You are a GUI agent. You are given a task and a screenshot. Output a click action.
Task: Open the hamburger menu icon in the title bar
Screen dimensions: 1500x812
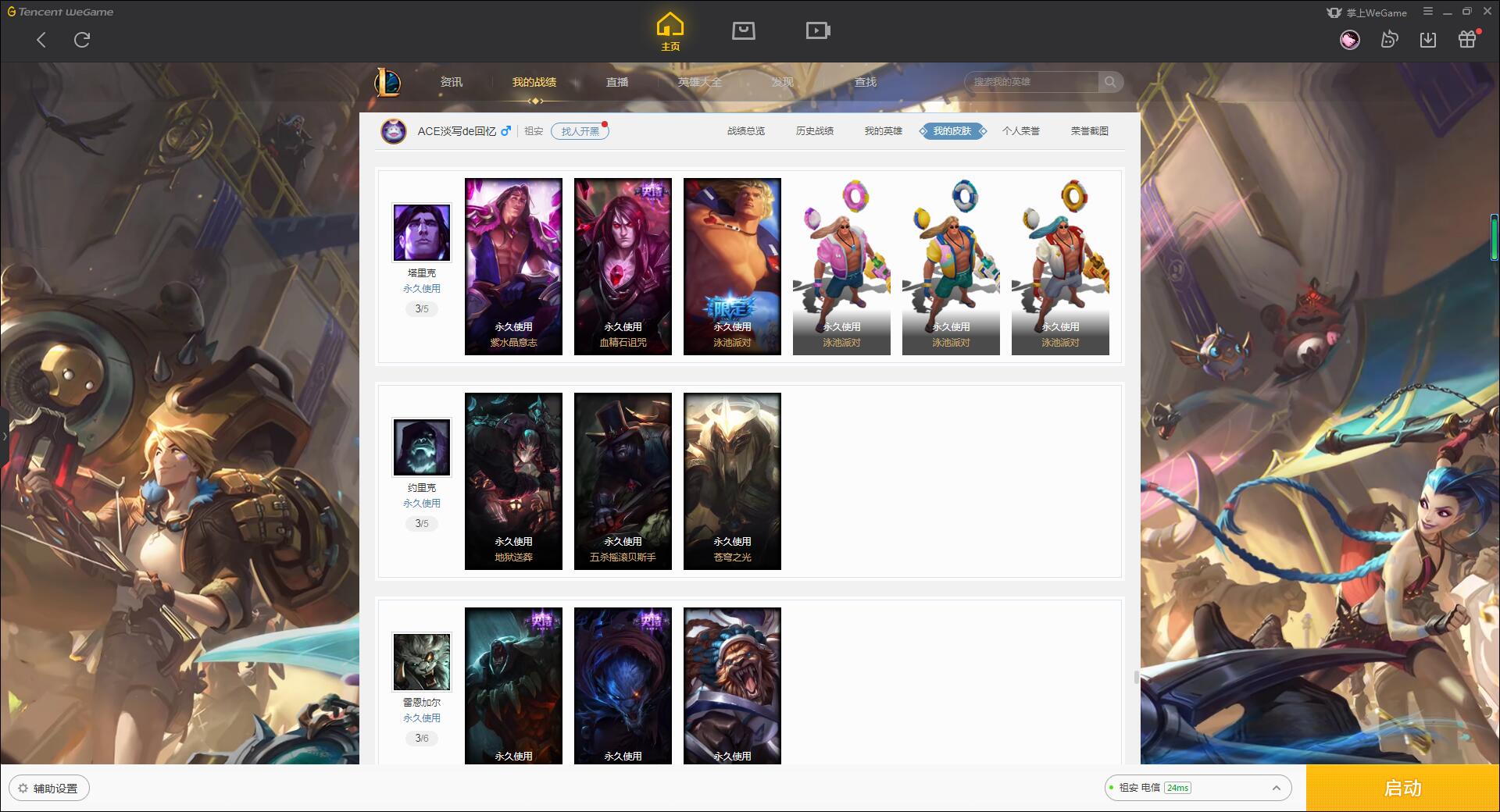coord(1428,12)
